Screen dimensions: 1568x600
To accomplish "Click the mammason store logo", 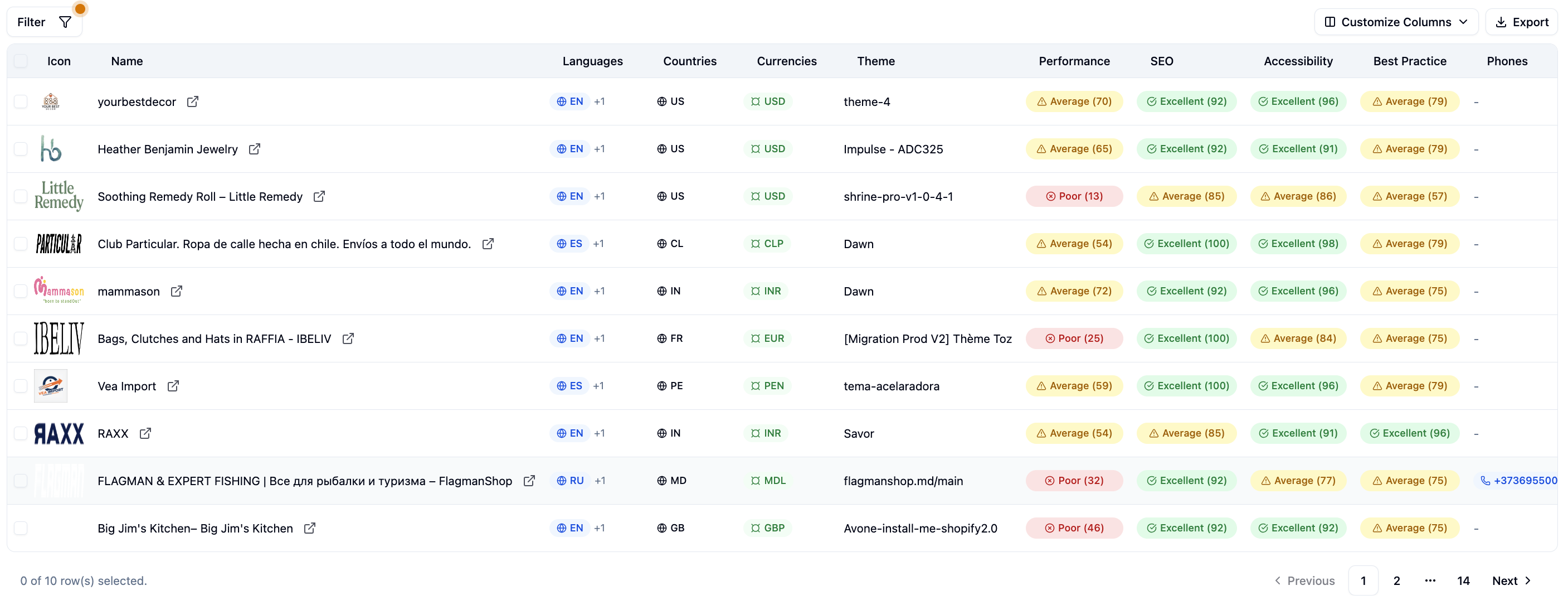I will click(x=59, y=291).
